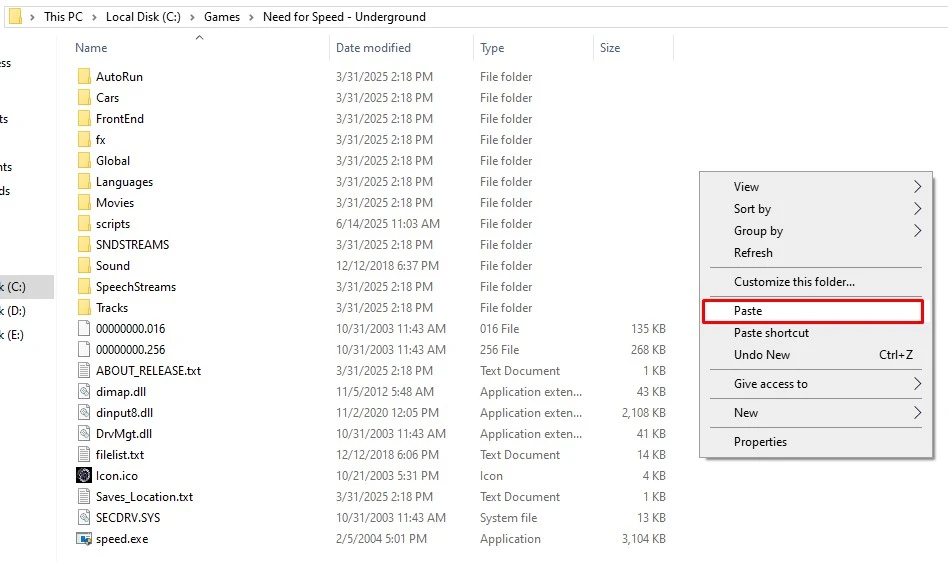Select the SNDSTREAMS folder icon

tap(84, 245)
